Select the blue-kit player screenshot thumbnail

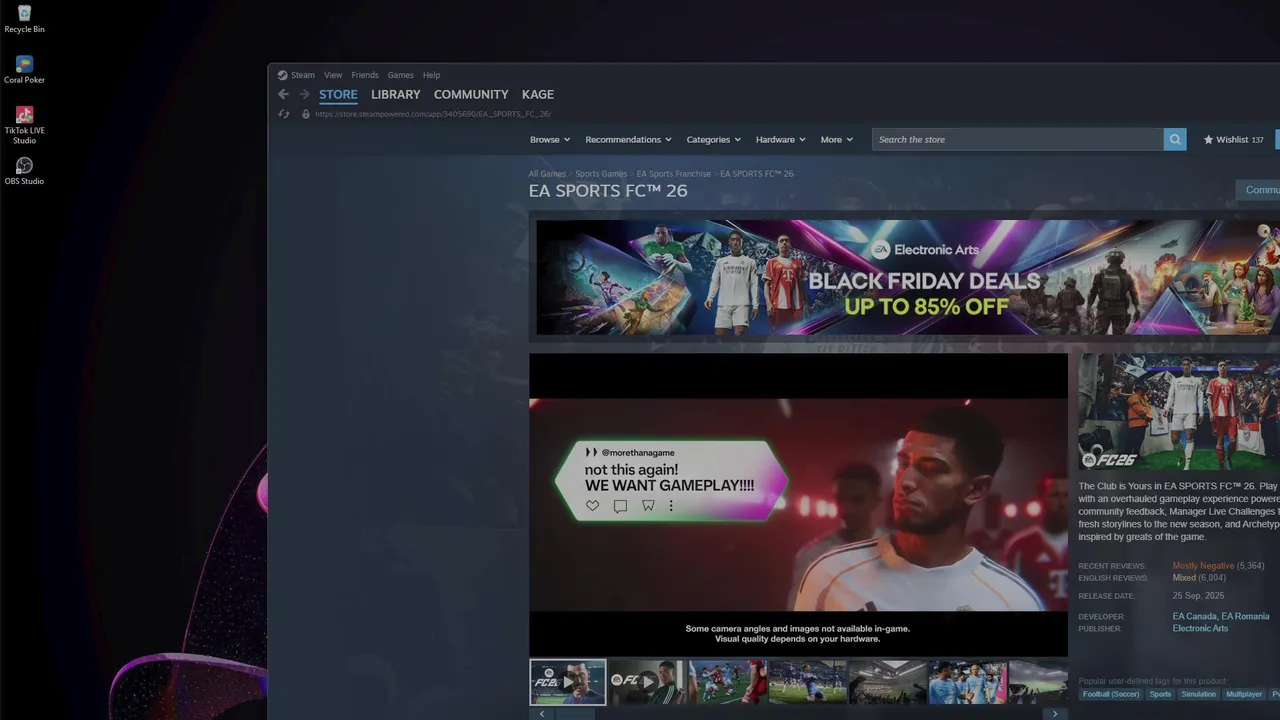808,682
